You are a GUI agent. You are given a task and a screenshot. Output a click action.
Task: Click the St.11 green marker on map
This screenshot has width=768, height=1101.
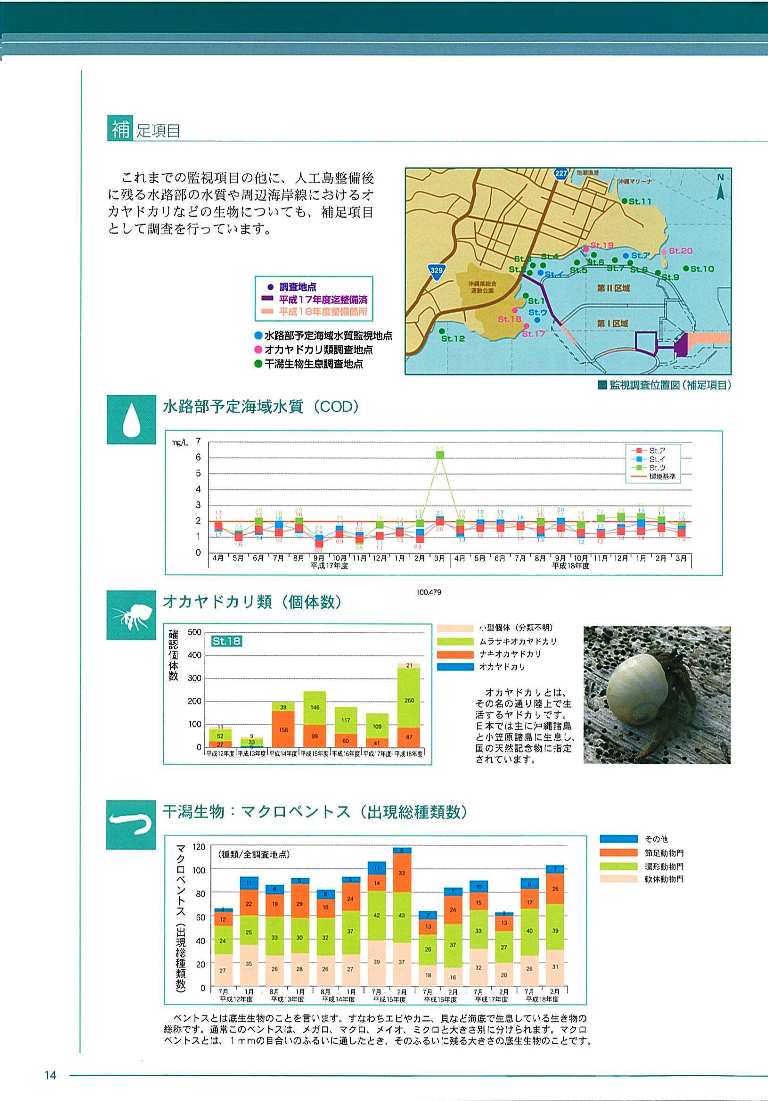pos(624,201)
